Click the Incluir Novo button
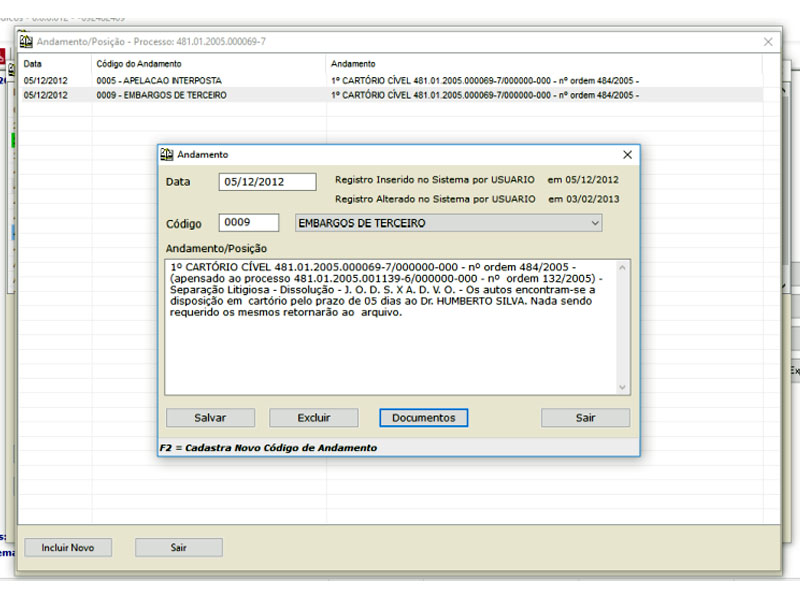The width and height of the screenshot is (800, 600). [68, 547]
